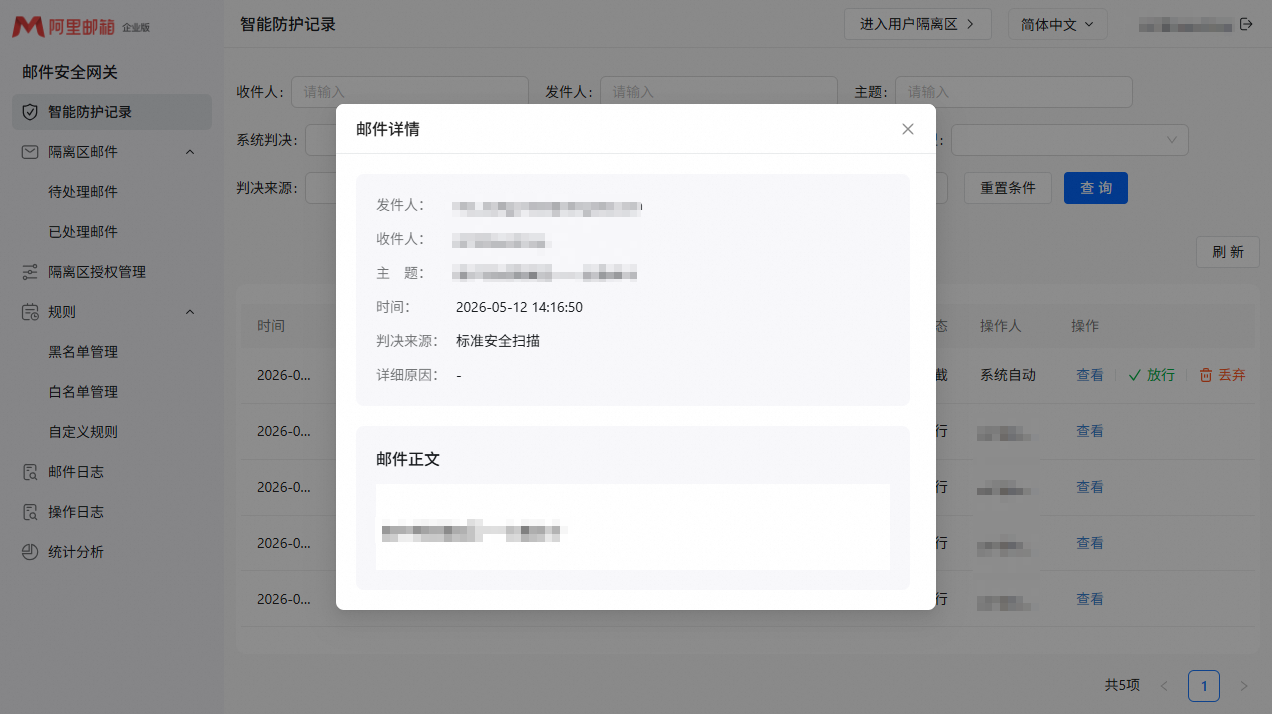
Task: Click the 主题 search input field
Action: pyautogui.click(x=1014, y=92)
